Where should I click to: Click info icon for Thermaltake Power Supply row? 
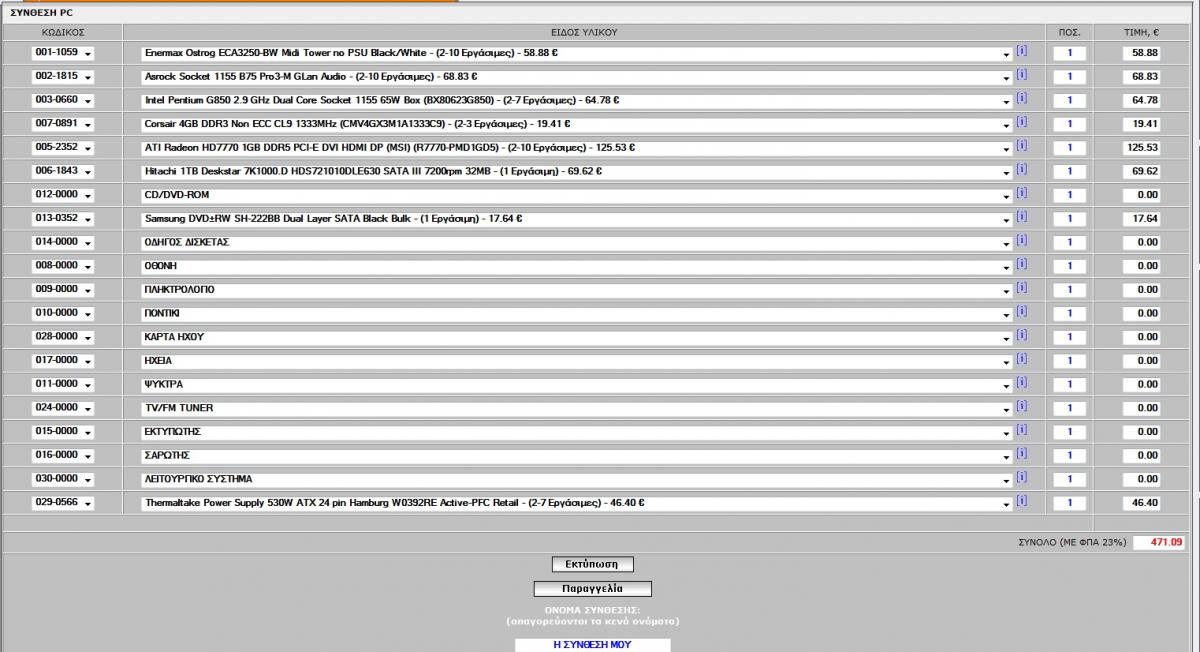pyautogui.click(x=1021, y=502)
